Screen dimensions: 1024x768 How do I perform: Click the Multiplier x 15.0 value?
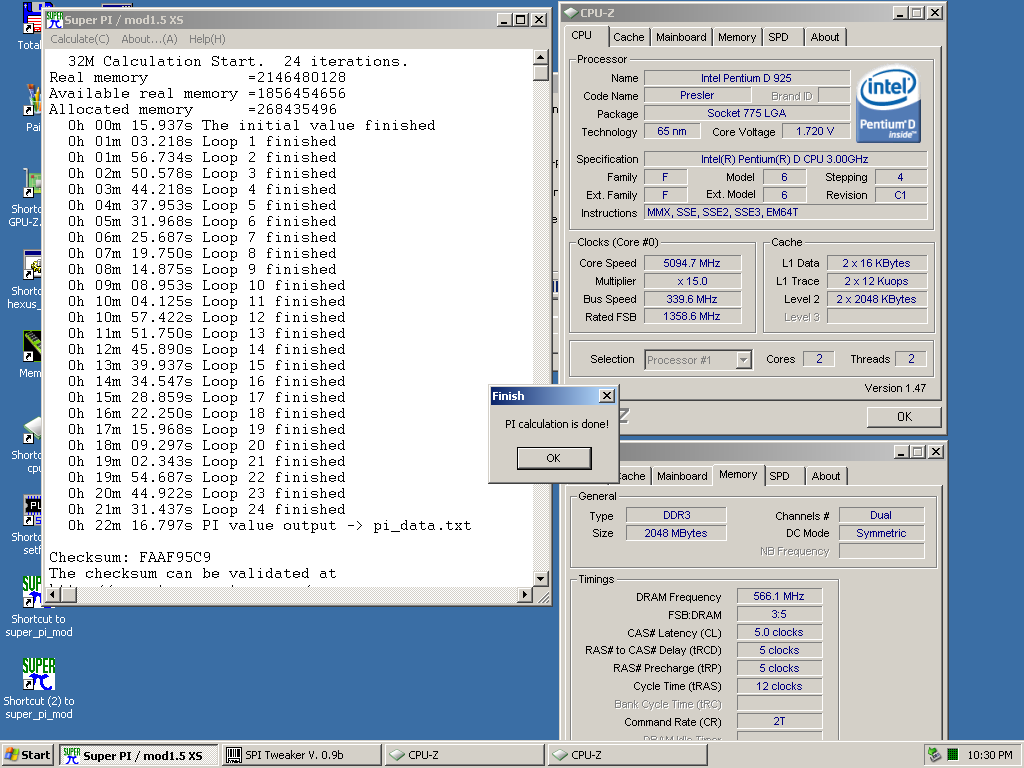pyautogui.click(x=692, y=281)
